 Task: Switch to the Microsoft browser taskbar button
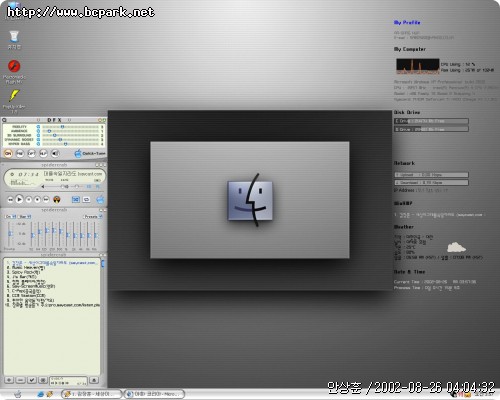[154, 394]
